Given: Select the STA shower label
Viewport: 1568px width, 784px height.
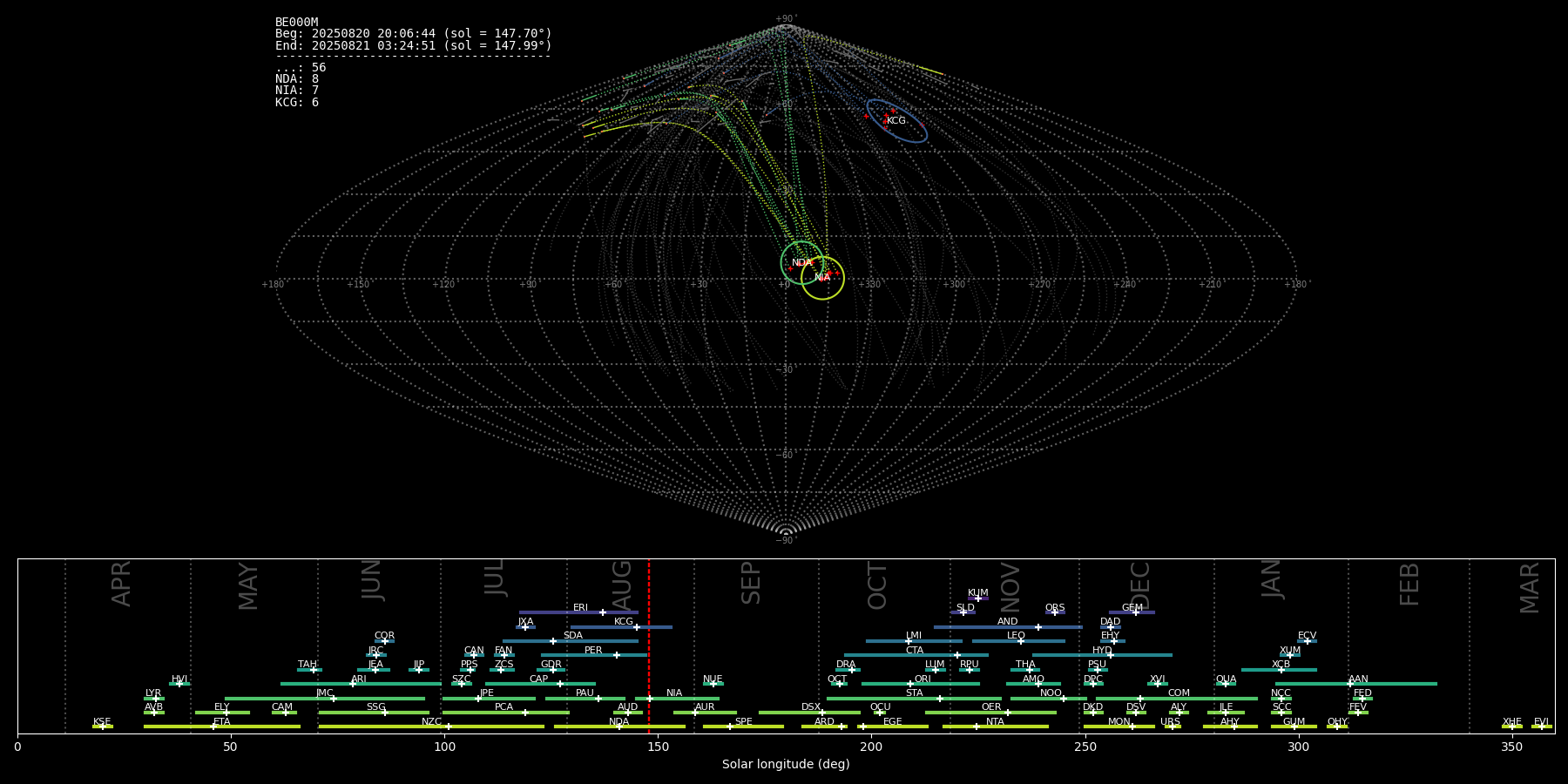Looking at the screenshot, I should [914, 693].
